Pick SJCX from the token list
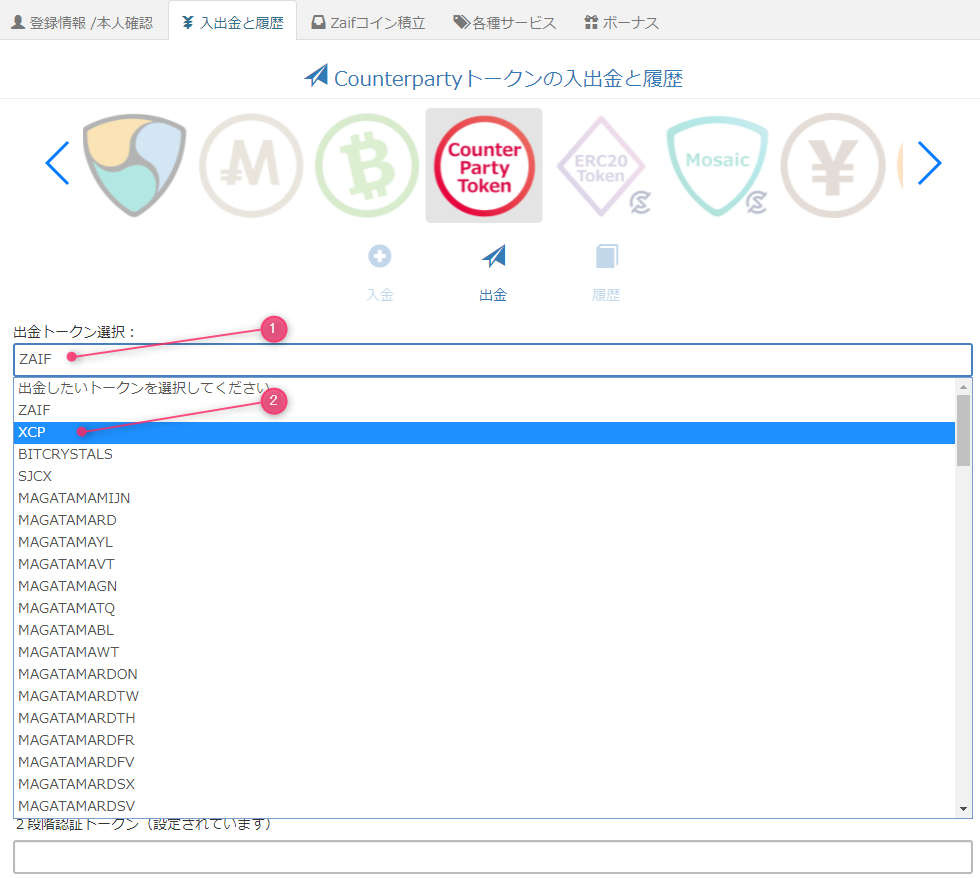980x878 pixels. [x=484, y=476]
